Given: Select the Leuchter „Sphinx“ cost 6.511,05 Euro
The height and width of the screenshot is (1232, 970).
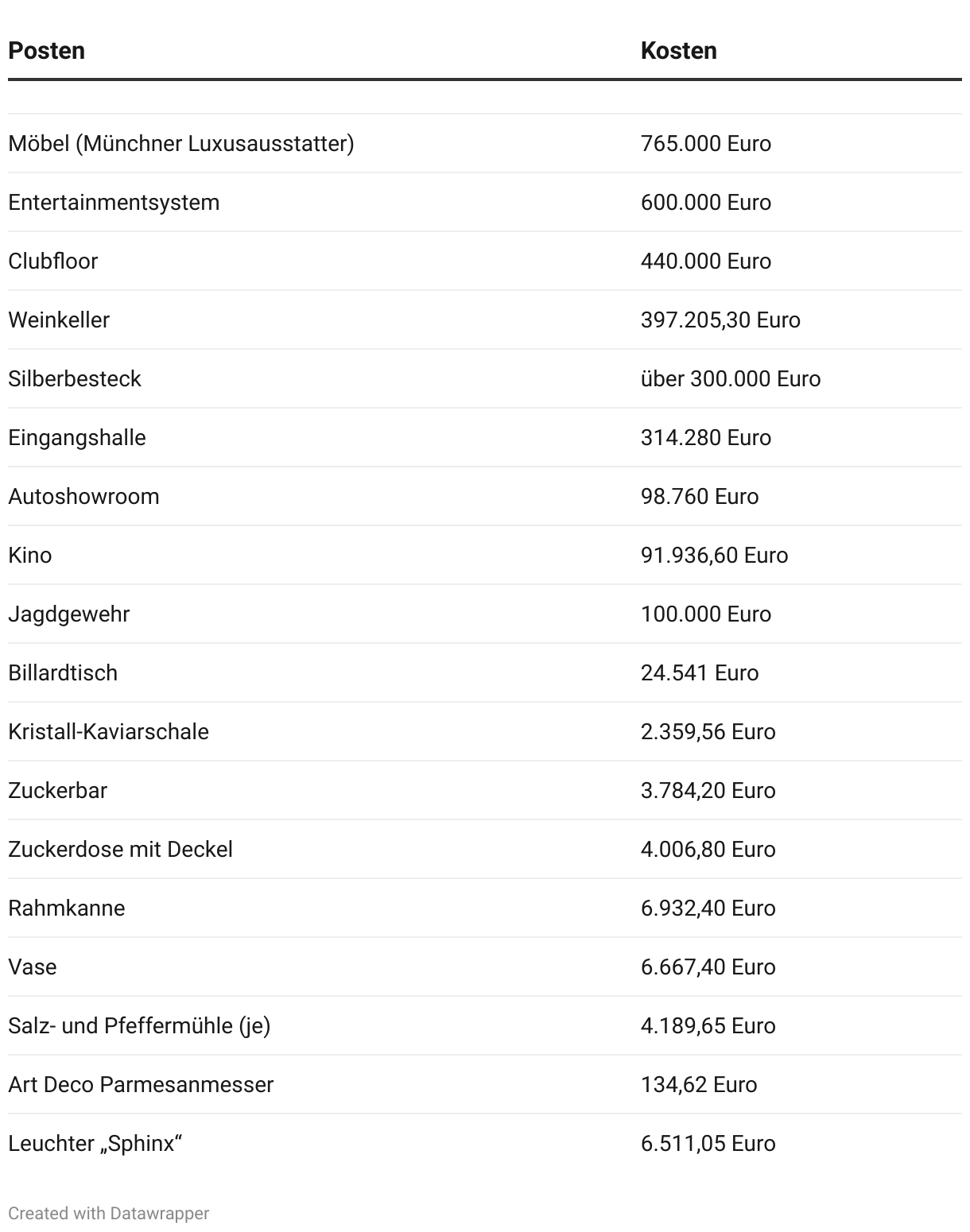Looking at the screenshot, I should click(708, 1144).
